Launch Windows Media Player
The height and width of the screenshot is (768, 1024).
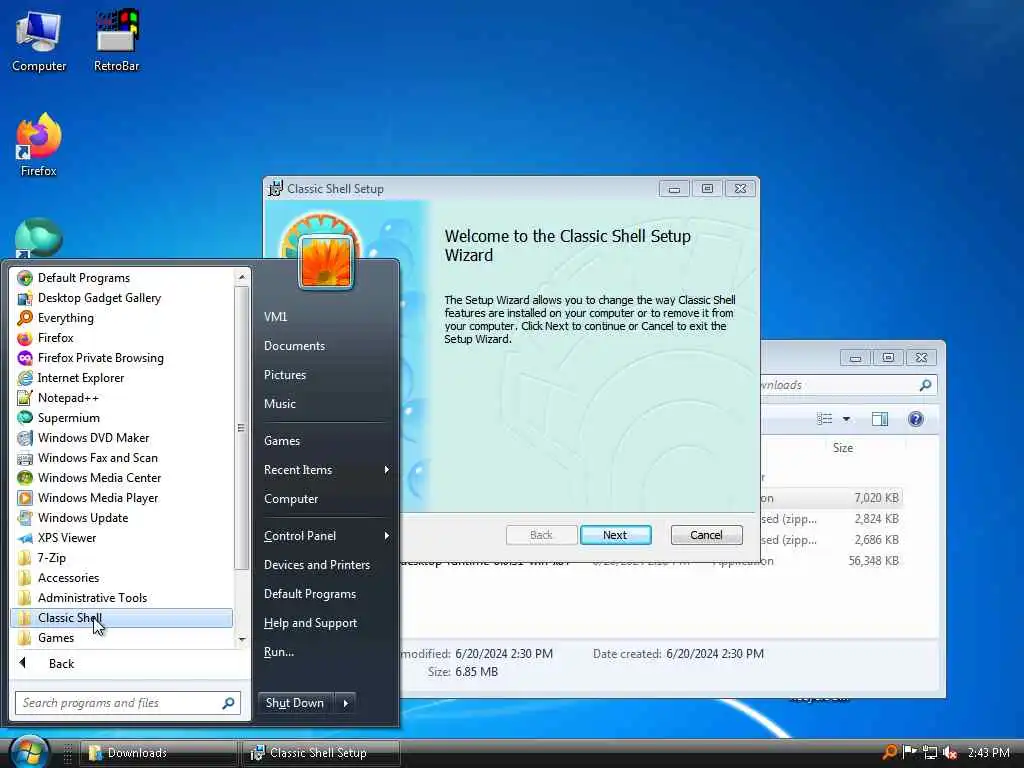(98, 498)
